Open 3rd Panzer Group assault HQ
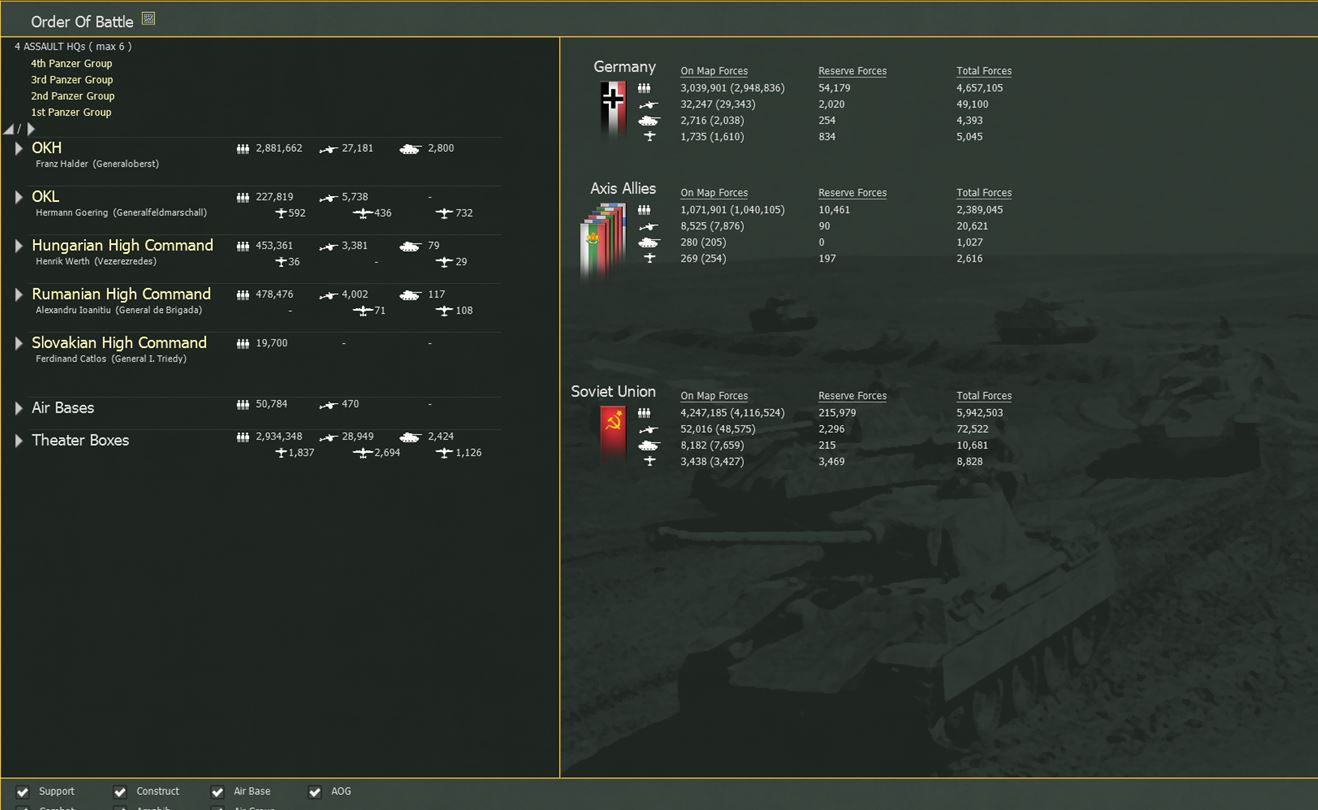The height and width of the screenshot is (810, 1318). [x=71, y=80]
